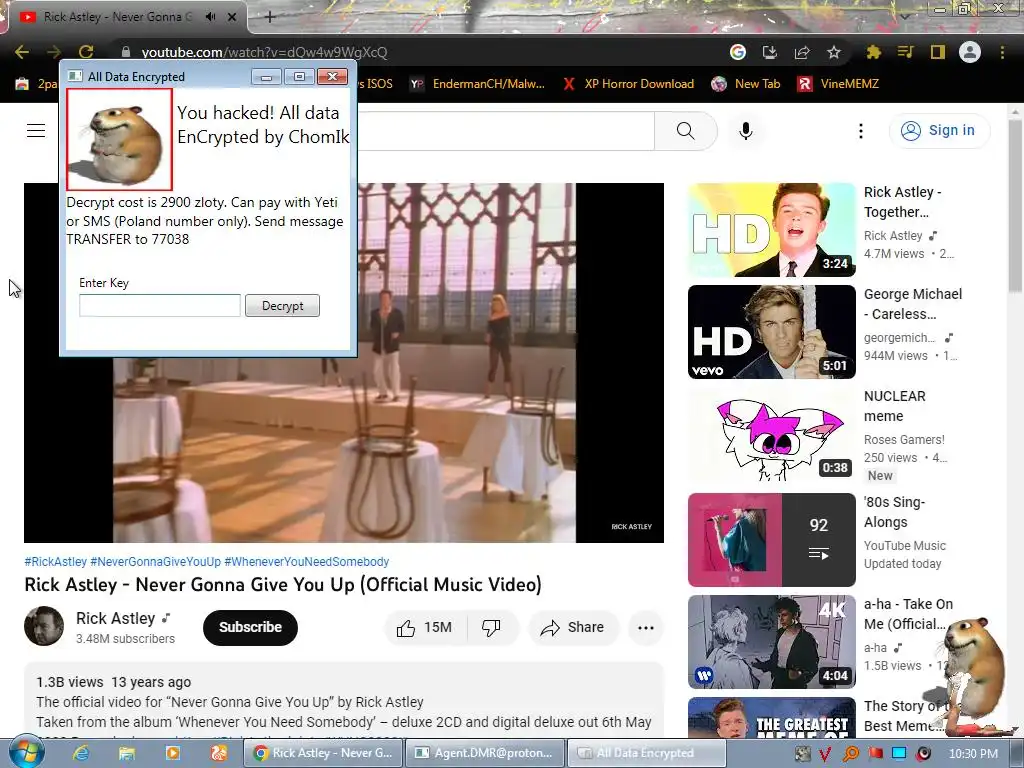
Task: Open the Rick Astley channel name
Action: [x=116, y=618]
